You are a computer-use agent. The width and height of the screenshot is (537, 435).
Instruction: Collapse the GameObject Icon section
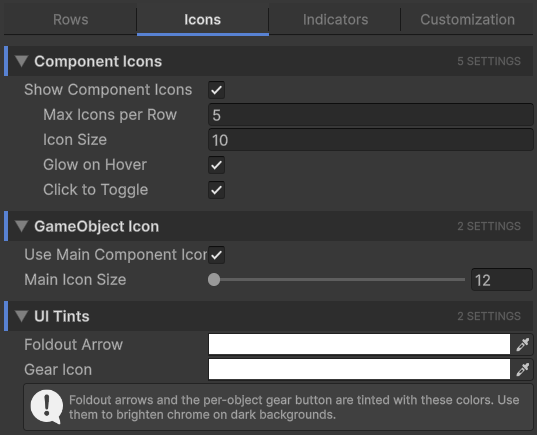tap(22, 226)
